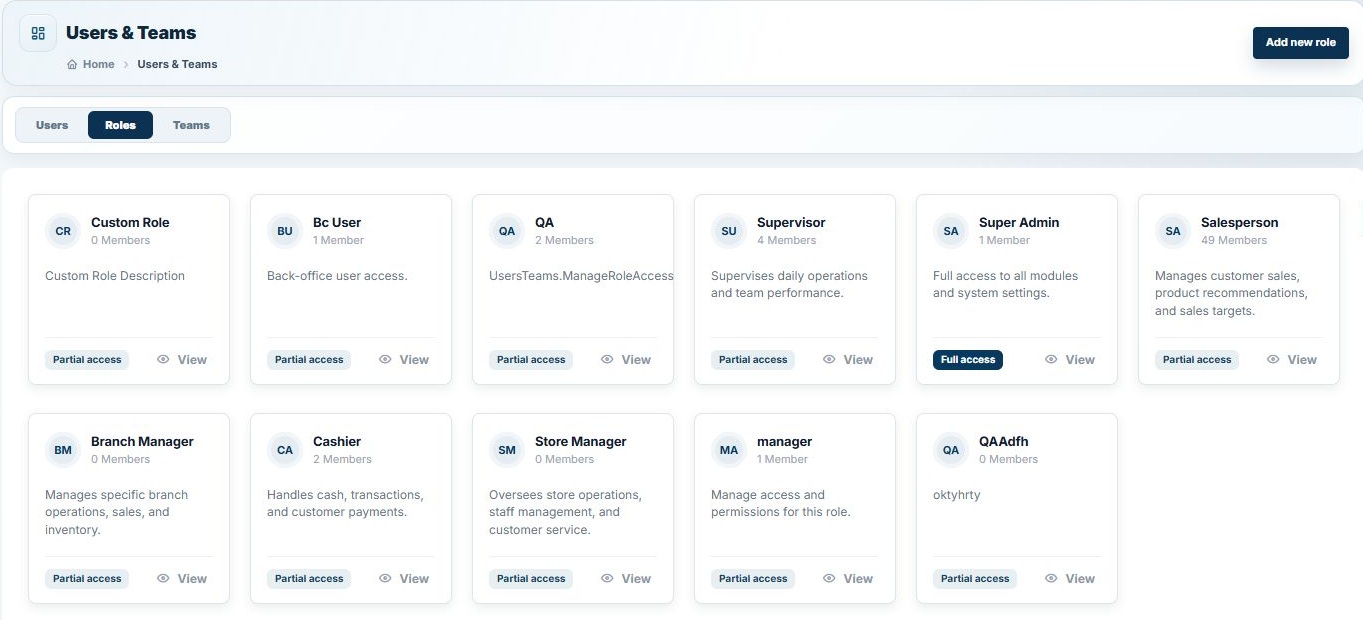
Task: Click the Supervisor role title
Action: coord(791,223)
